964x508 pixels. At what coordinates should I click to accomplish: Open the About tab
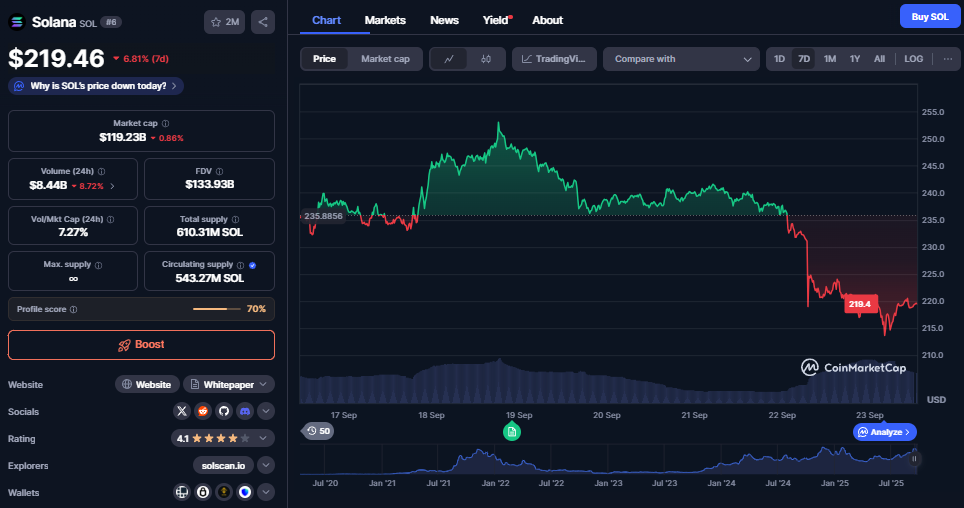[547, 20]
